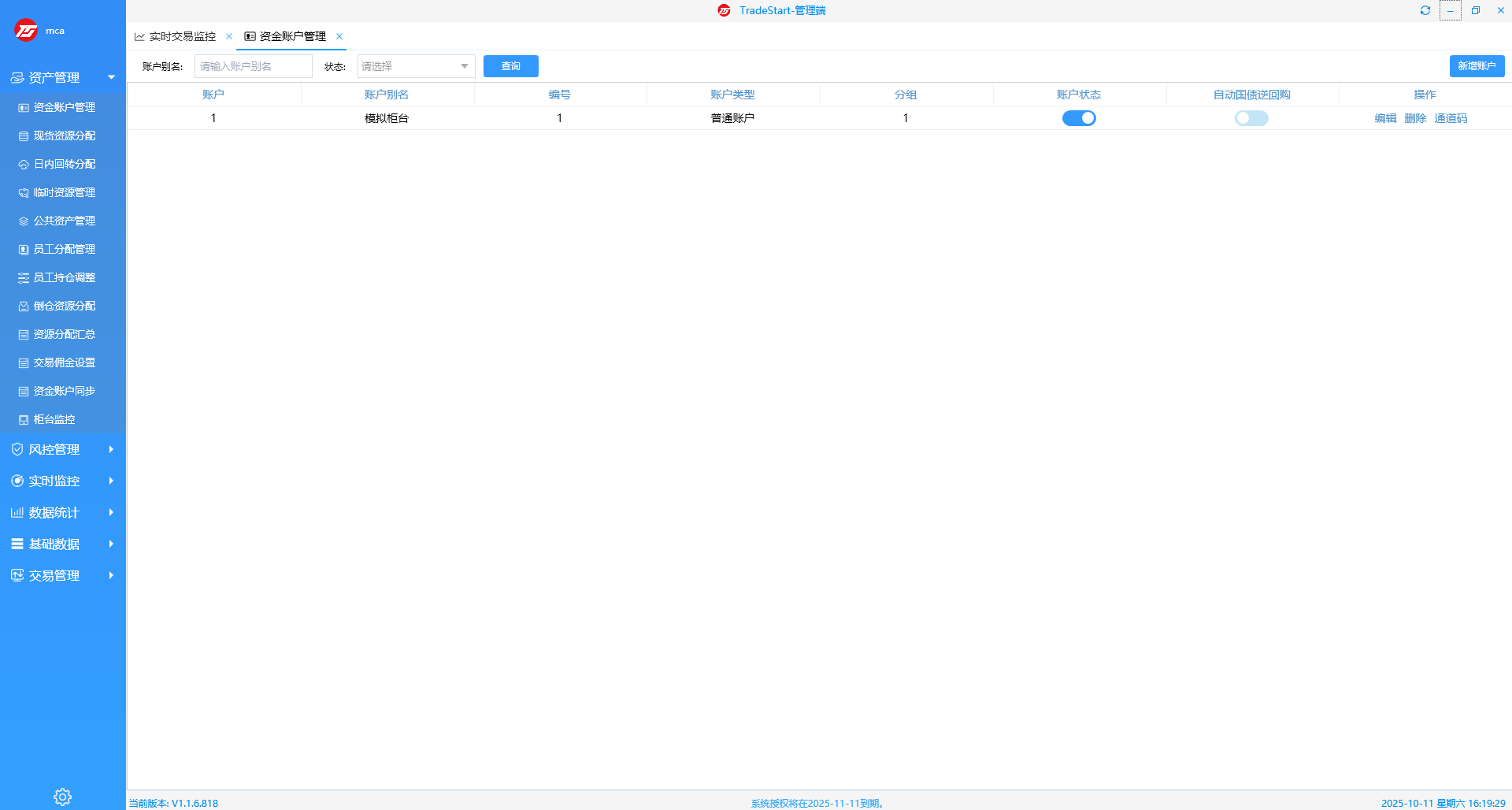Open 员工持仓调整 sidebar item
This screenshot has height=810, width=1512.
(63, 277)
